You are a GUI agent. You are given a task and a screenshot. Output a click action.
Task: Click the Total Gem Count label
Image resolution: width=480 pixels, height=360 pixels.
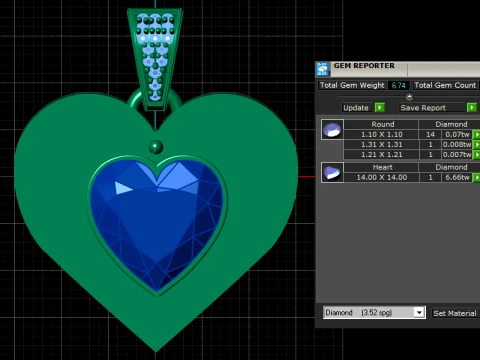(445, 85)
